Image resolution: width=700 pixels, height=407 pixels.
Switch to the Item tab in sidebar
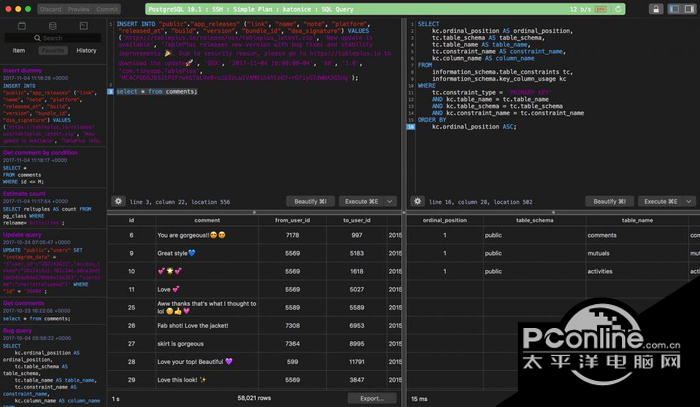click(x=19, y=50)
